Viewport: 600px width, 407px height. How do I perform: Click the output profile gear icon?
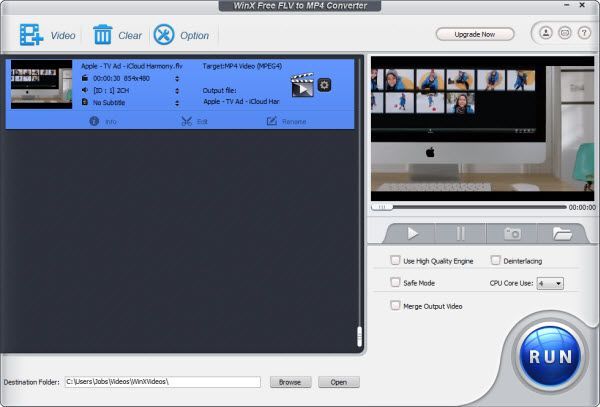click(324, 85)
